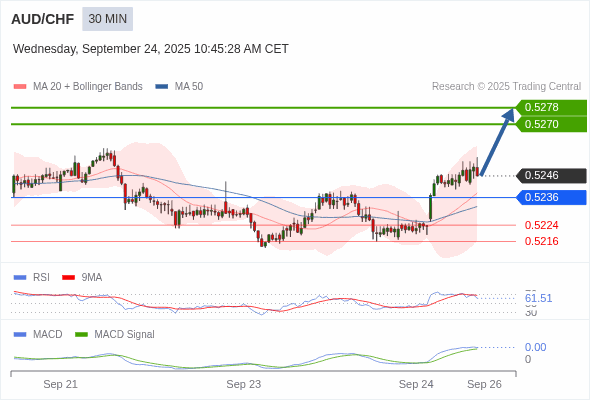Click the 9MA legend label
The height and width of the screenshot is (400, 590).
tap(92, 278)
